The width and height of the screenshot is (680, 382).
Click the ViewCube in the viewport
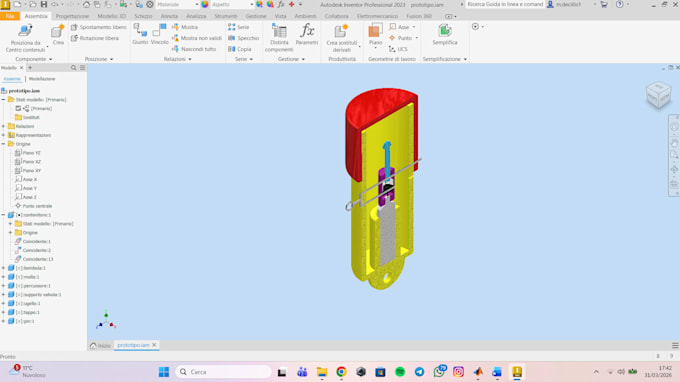click(658, 95)
